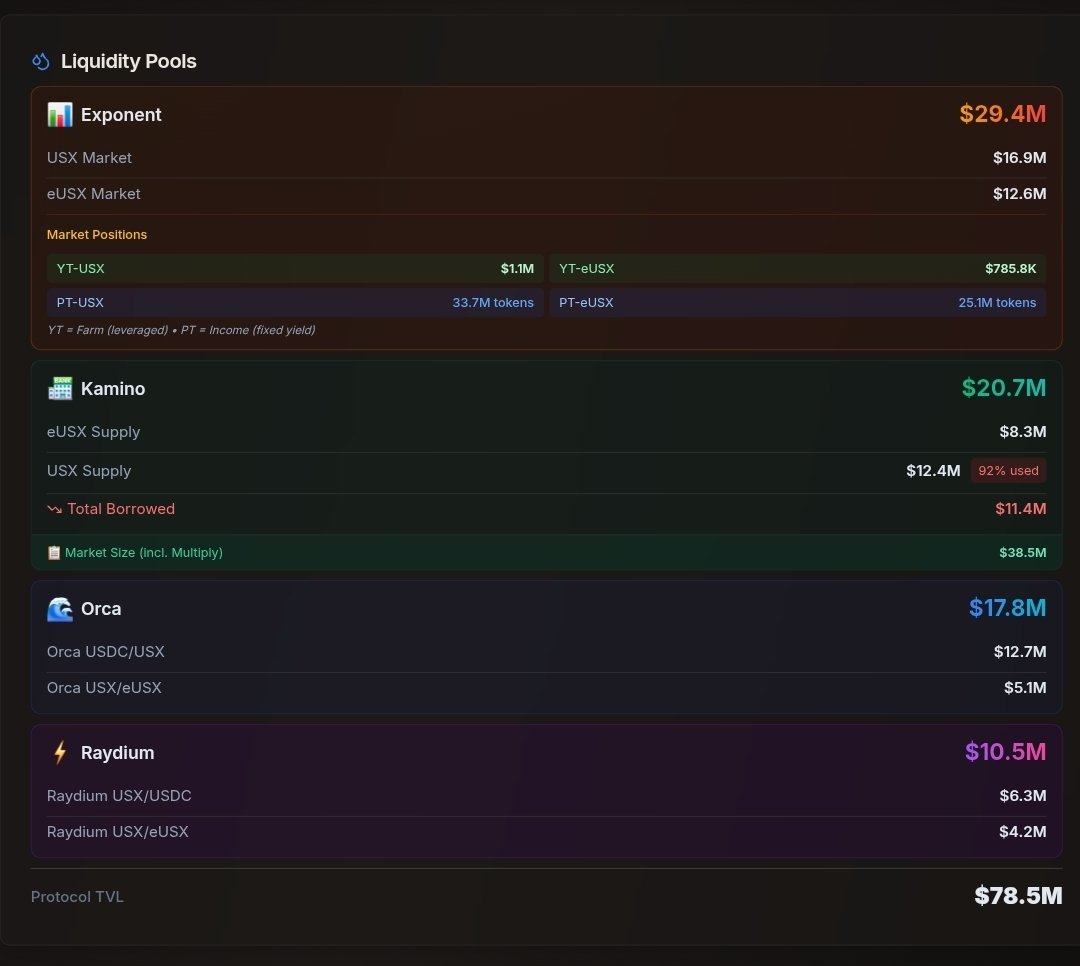This screenshot has width=1080, height=966.
Task: Click the Orca pool name
Action: pos(101,609)
